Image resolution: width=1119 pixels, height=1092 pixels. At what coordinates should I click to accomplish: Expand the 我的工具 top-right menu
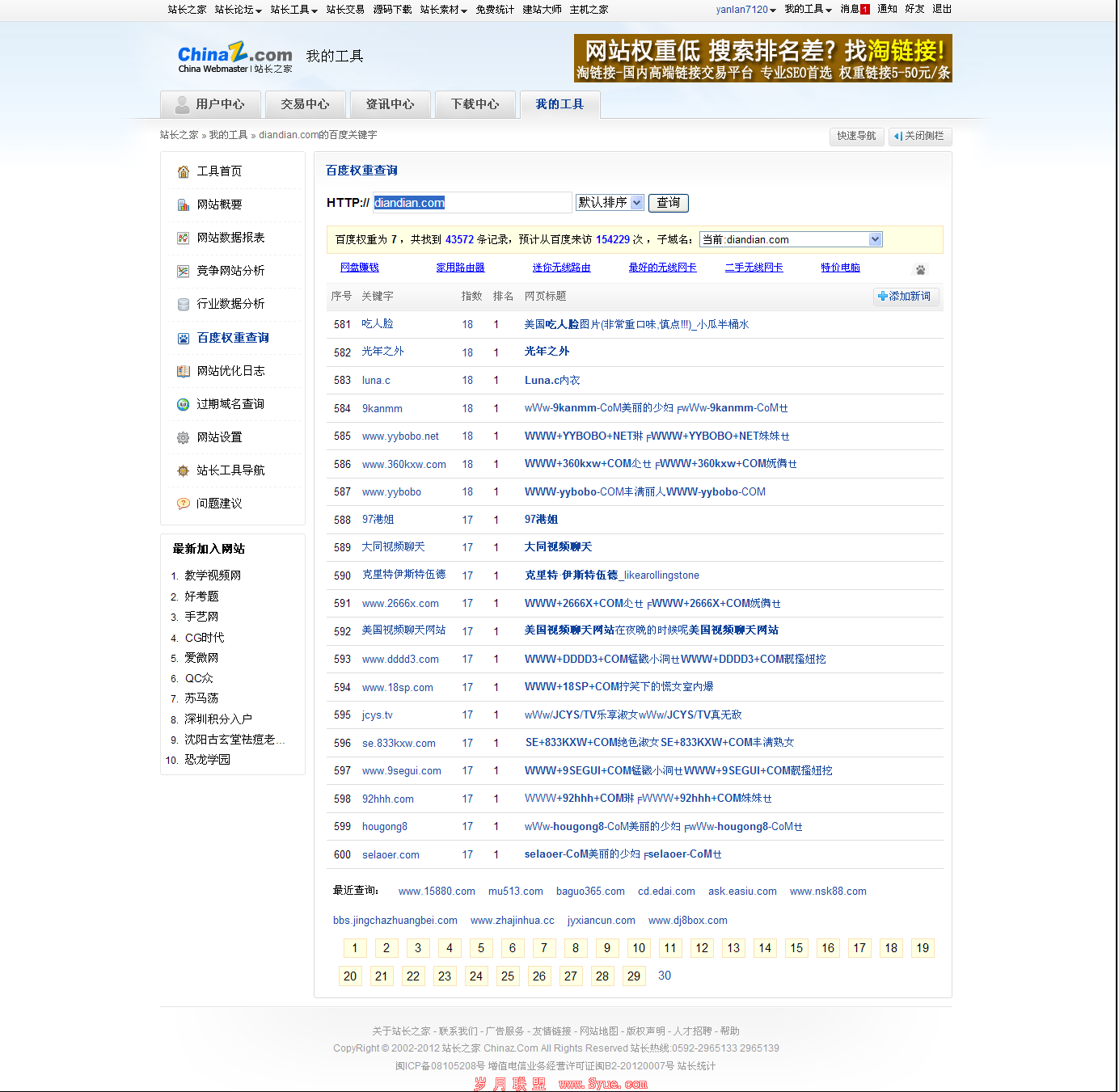click(808, 9)
